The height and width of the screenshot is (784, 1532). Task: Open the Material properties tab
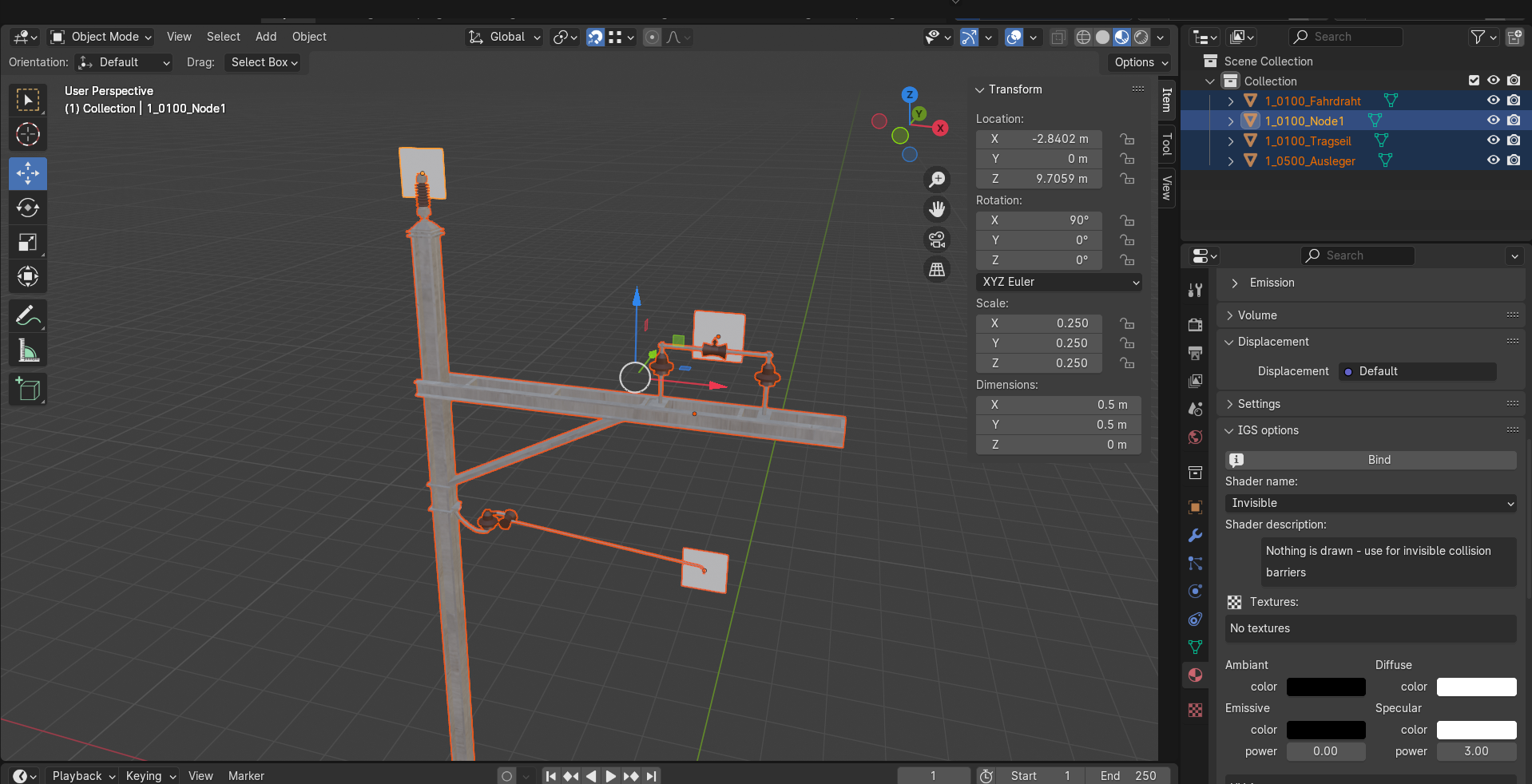tap(1195, 675)
